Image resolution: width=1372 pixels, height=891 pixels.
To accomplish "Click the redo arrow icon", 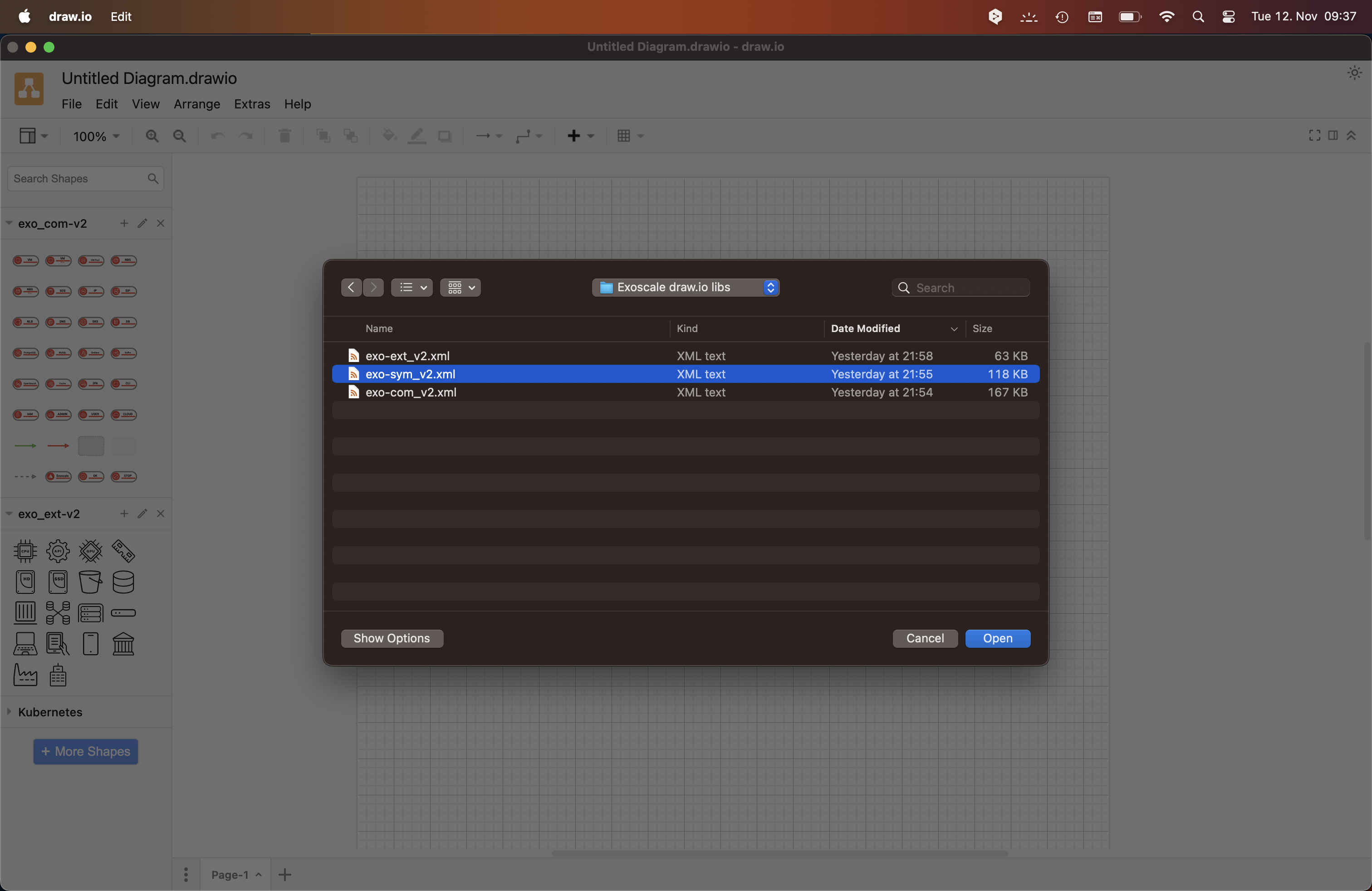I will pyautogui.click(x=246, y=136).
